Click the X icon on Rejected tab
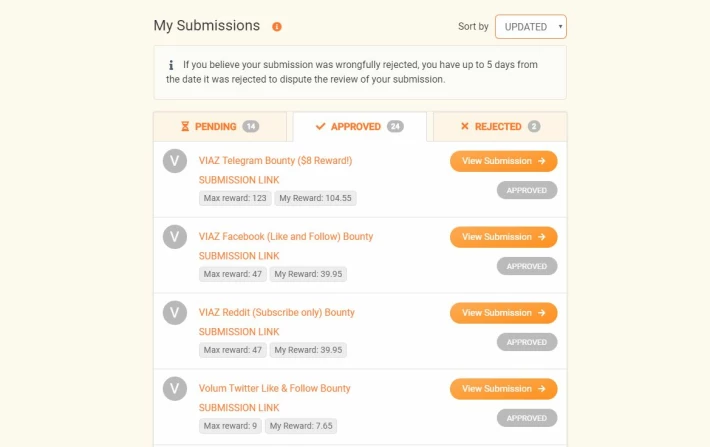 click(465, 126)
